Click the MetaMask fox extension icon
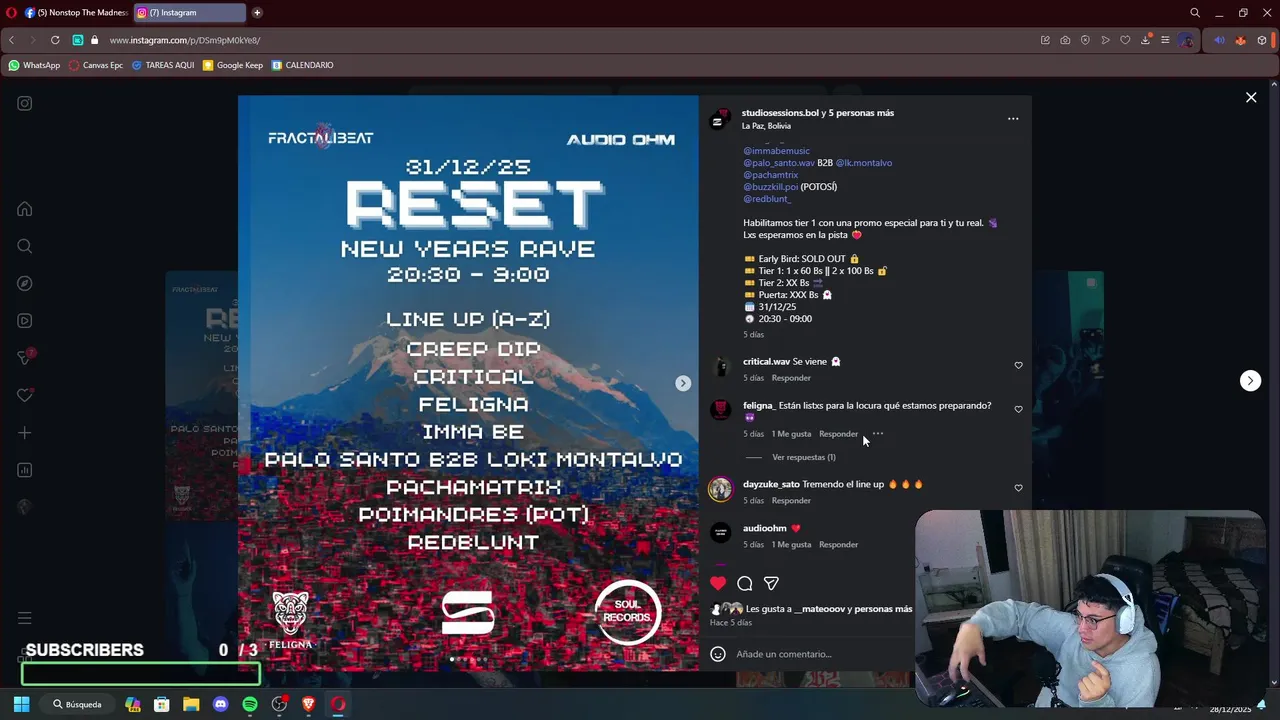 click(x=1240, y=40)
